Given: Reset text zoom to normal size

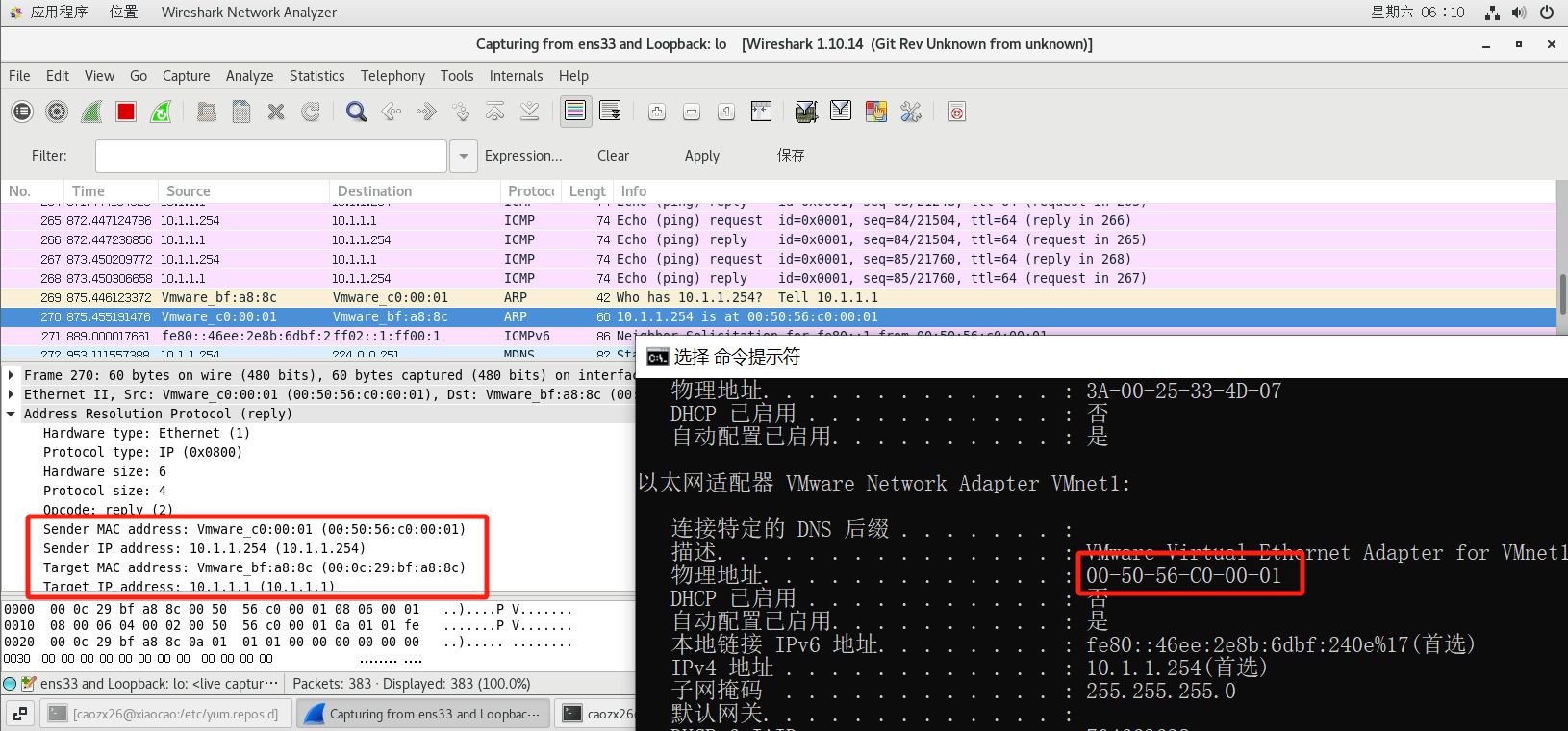Looking at the screenshot, I should (x=726, y=112).
